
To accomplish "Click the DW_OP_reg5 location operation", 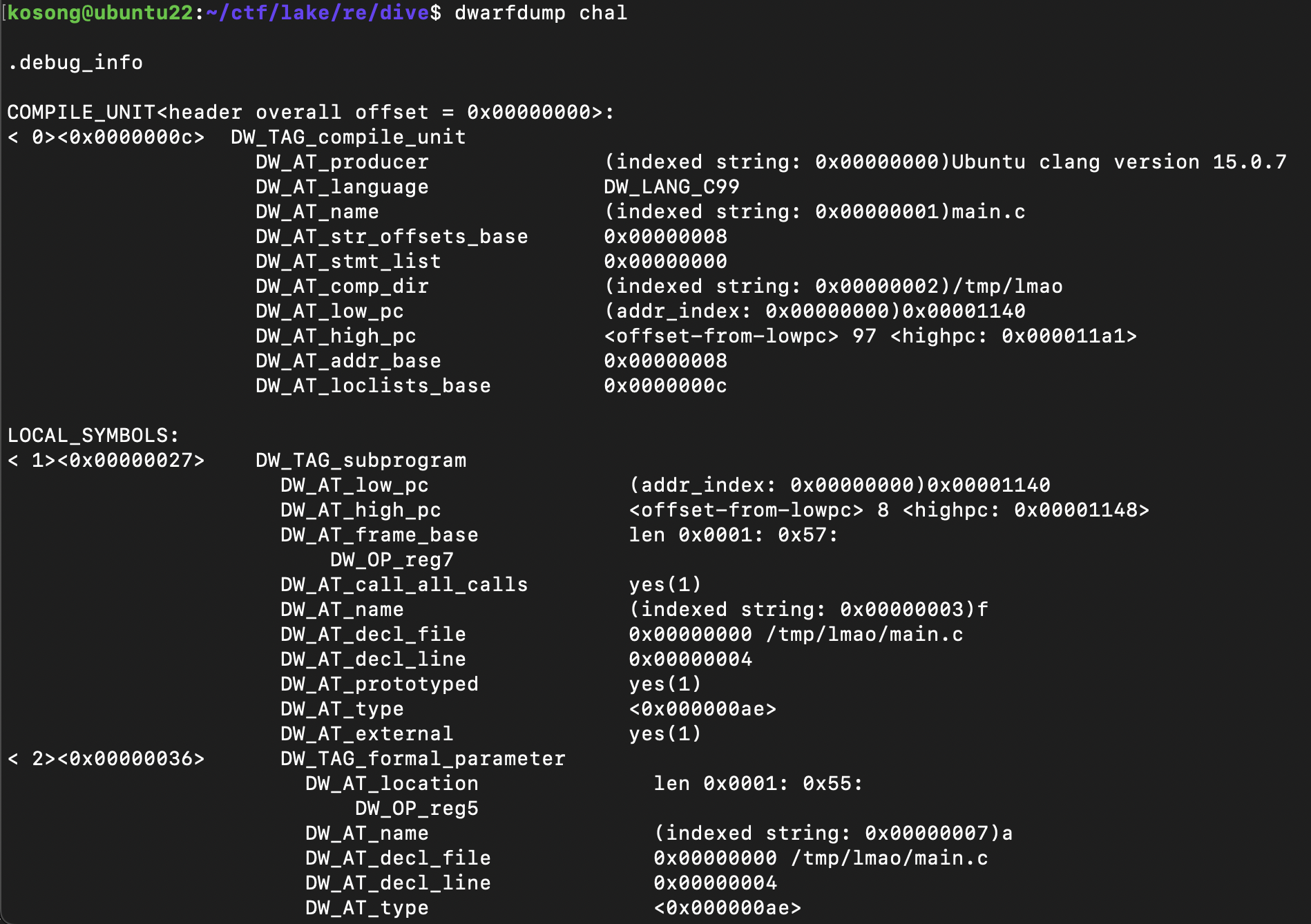I will (x=417, y=809).
